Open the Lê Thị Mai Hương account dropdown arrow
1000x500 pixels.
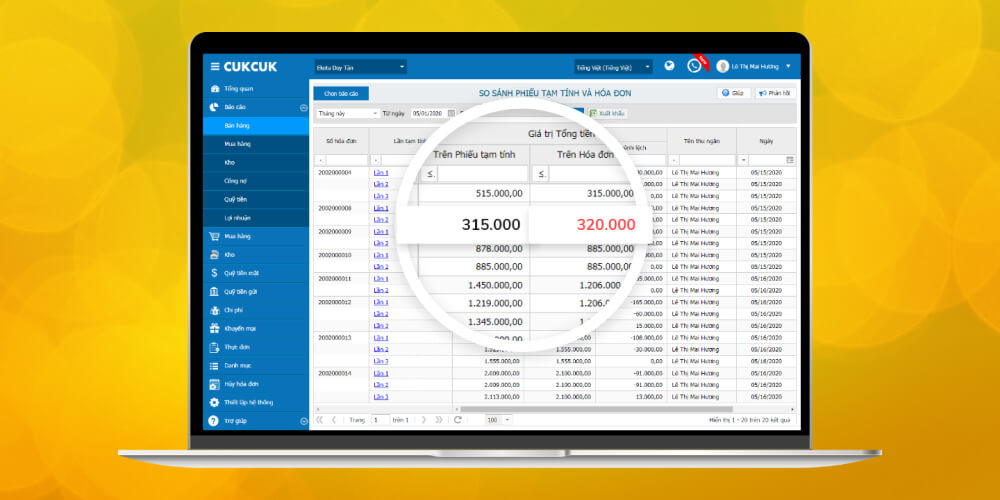click(x=788, y=66)
